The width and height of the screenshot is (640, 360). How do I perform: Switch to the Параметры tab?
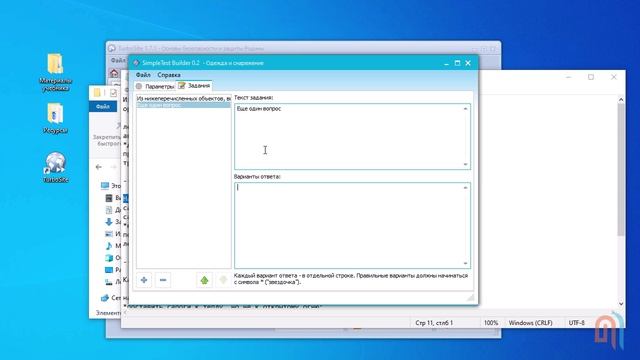point(155,87)
